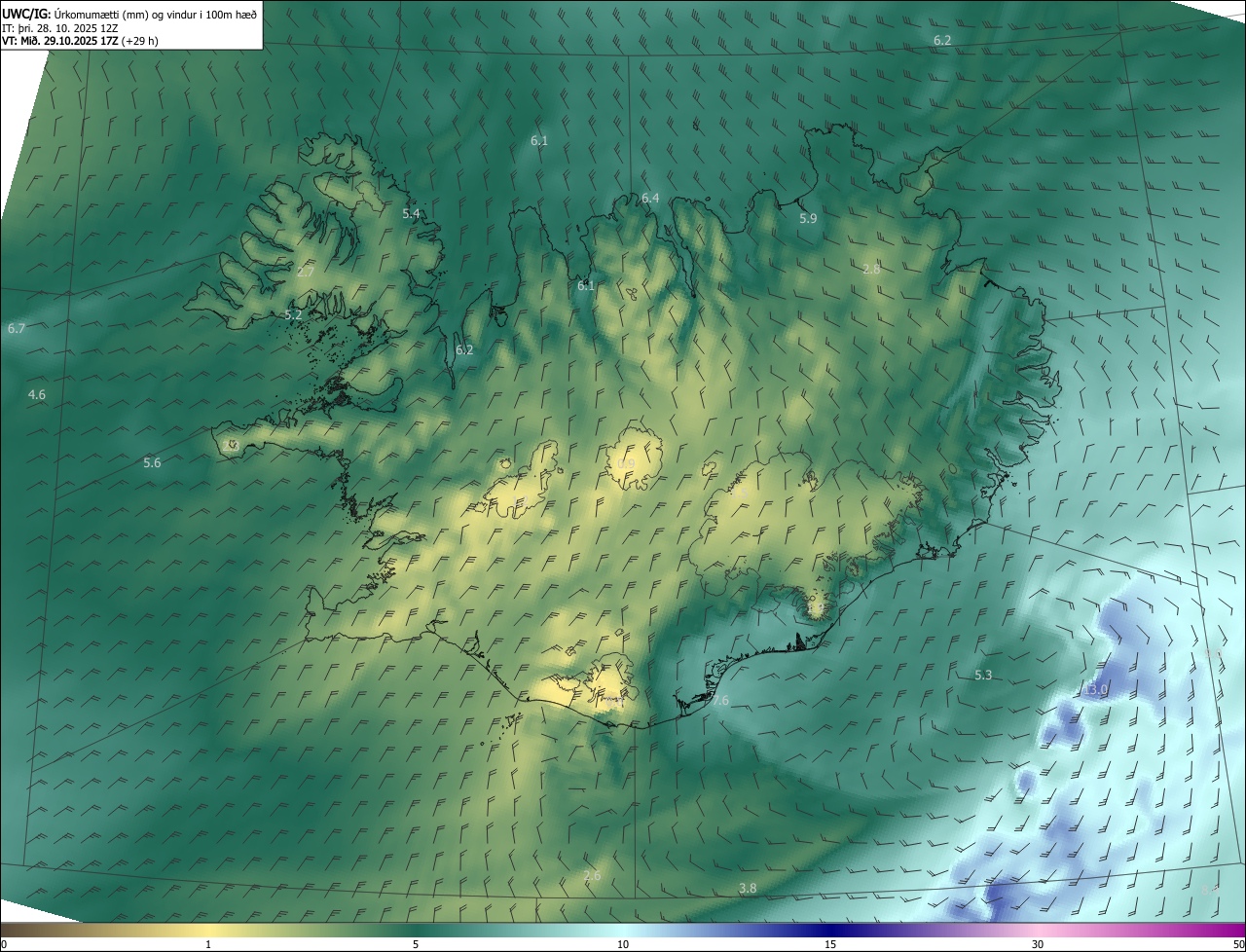This screenshot has height=952, width=1246.
Task: Click the 4.6 value label
Action: coord(37,395)
